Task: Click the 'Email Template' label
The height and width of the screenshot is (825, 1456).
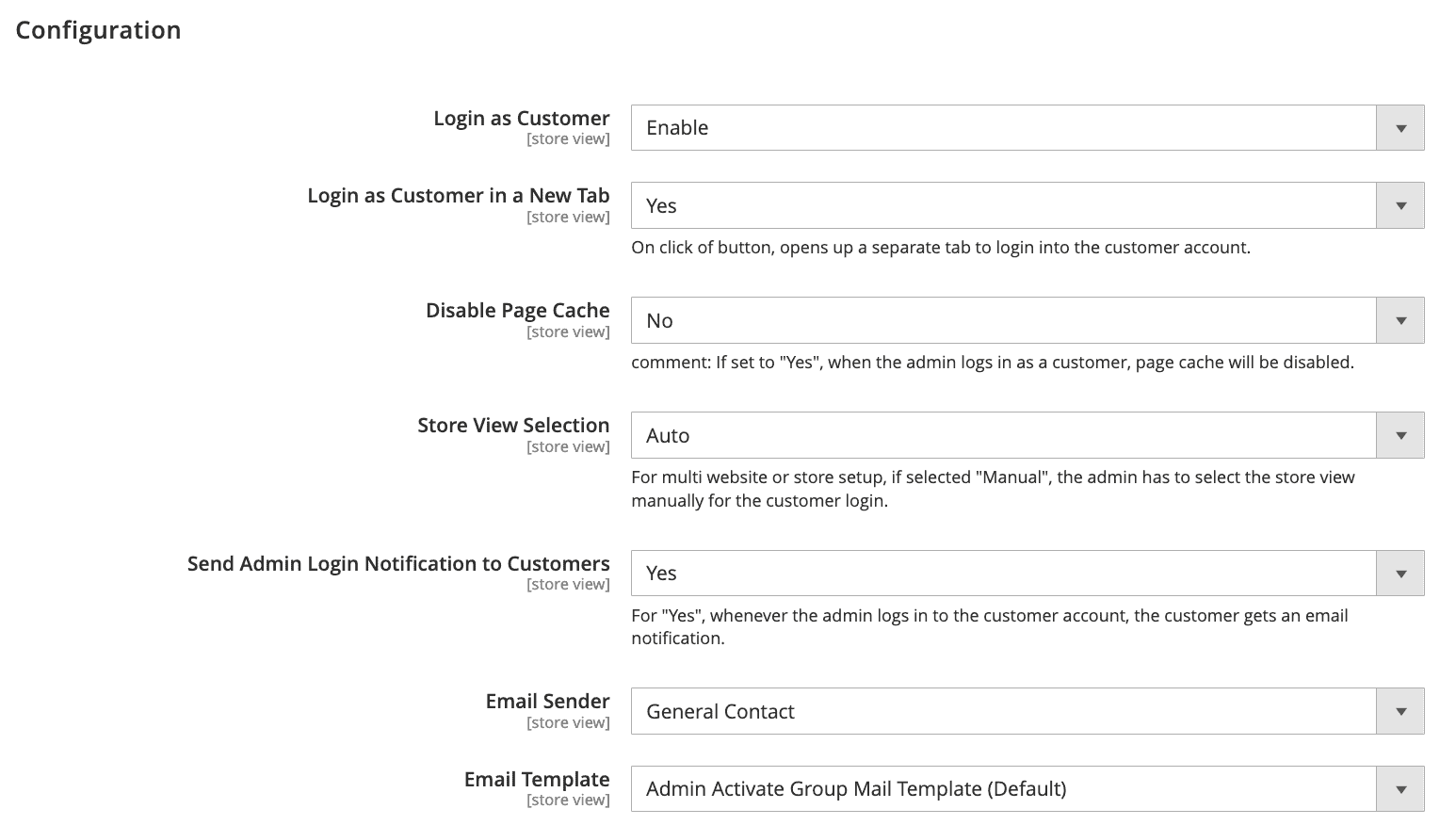Action: (x=537, y=779)
